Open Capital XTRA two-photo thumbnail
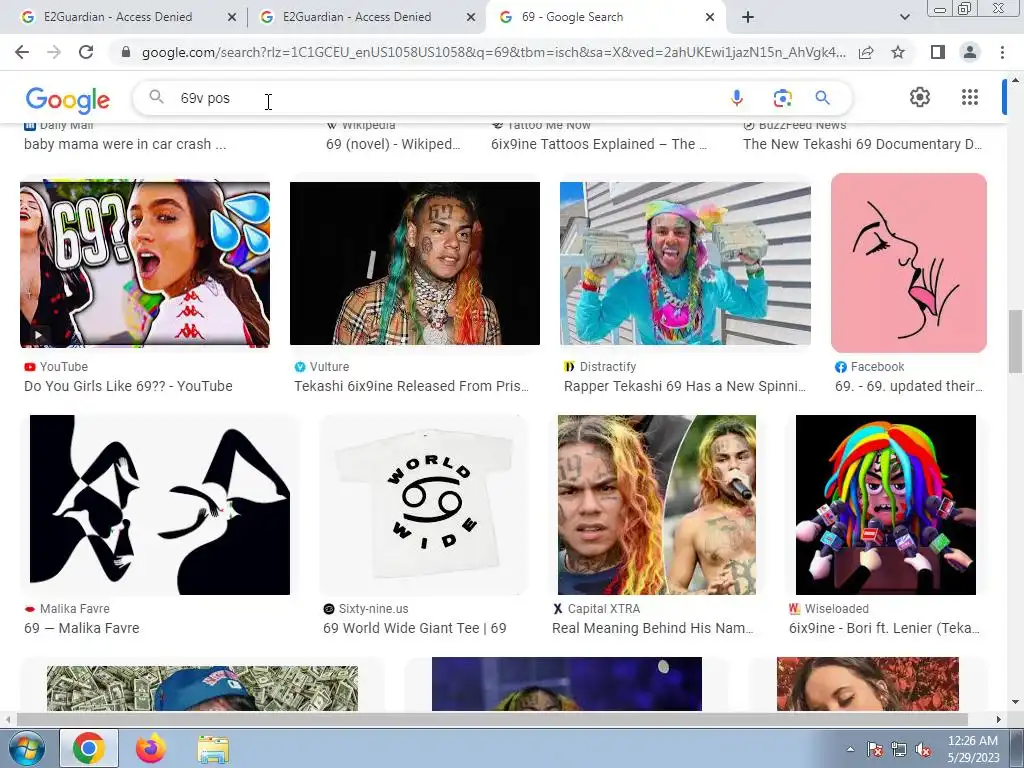The image size is (1024, 768). coord(656,504)
